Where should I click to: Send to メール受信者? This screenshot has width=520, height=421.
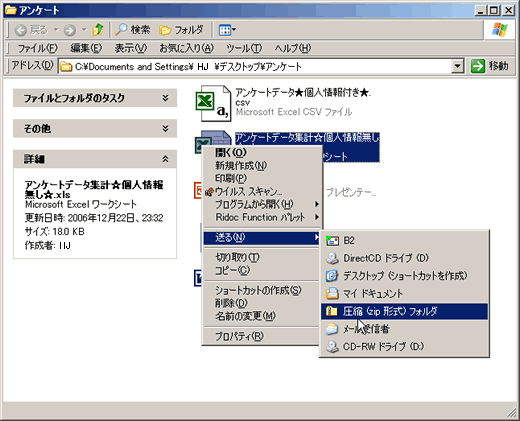click(404, 329)
